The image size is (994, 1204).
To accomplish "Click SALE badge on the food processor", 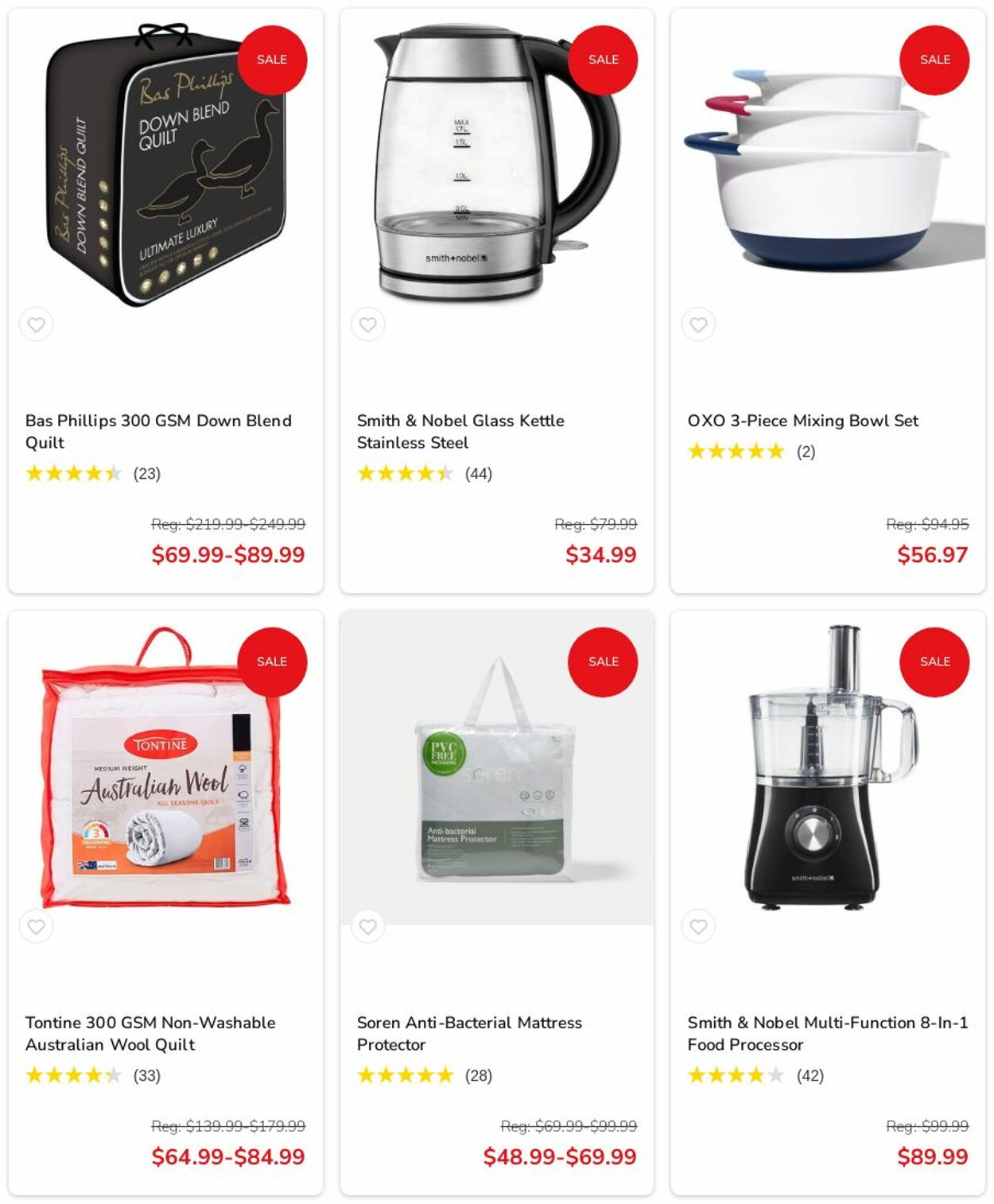I will coord(934,662).
